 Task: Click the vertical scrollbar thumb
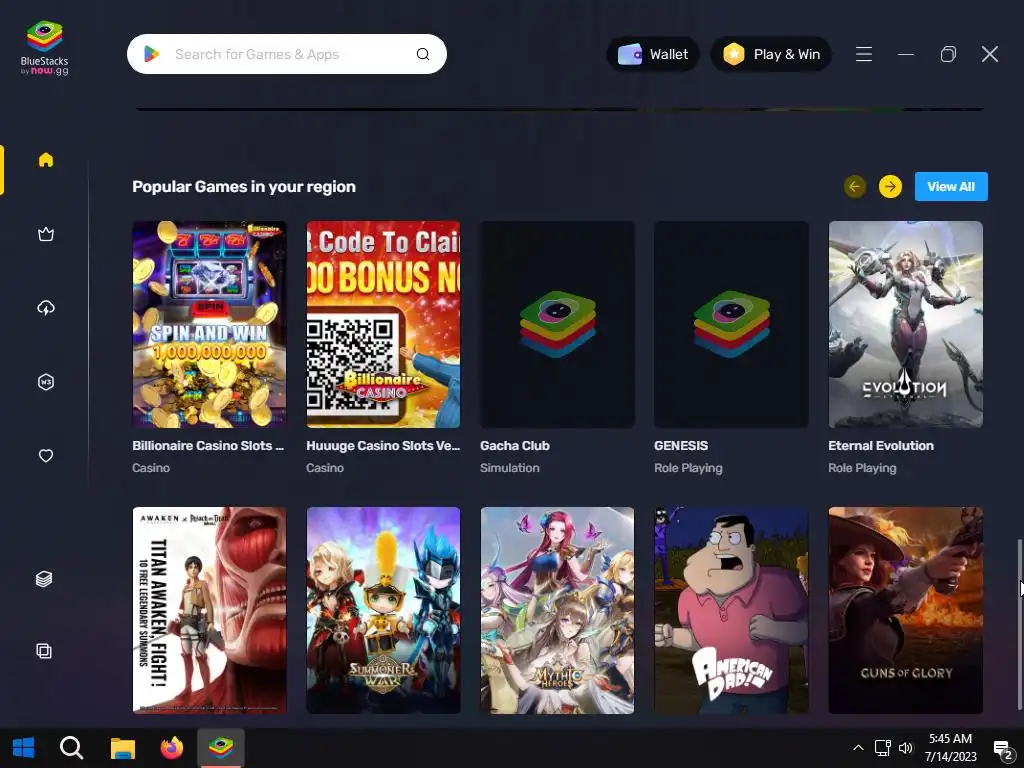tap(1019, 624)
